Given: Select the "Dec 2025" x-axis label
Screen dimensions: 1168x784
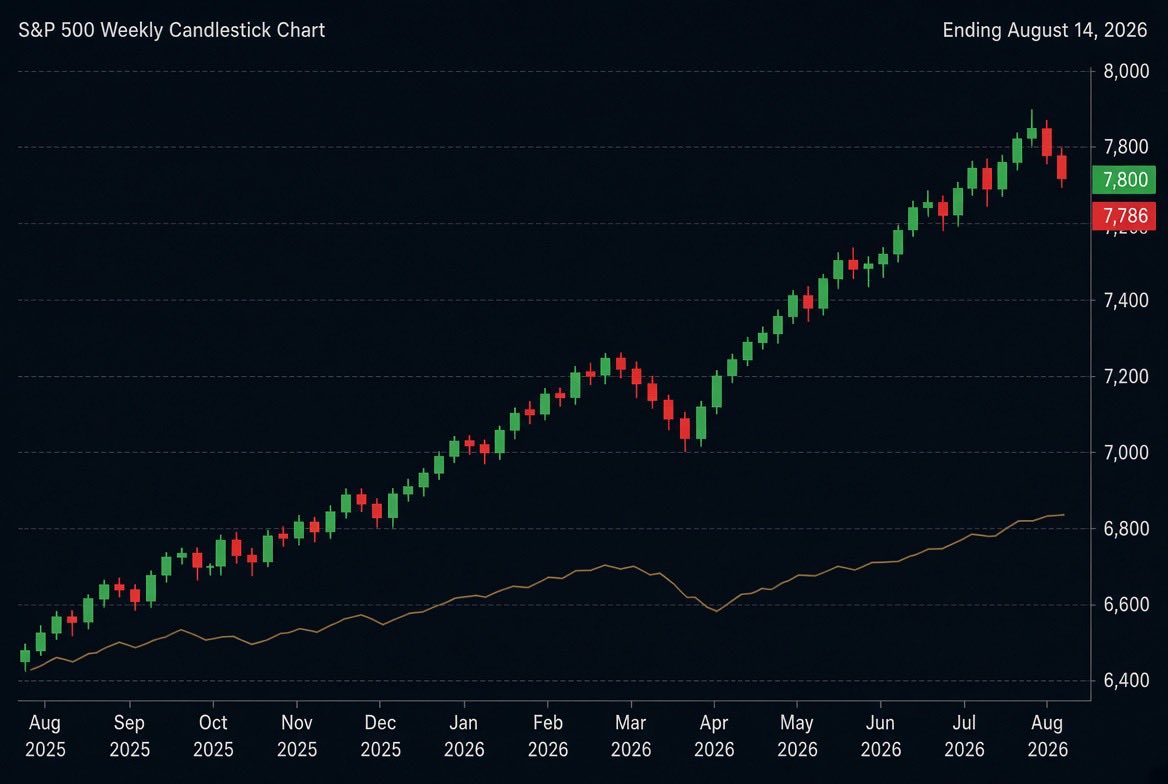Looking at the screenshot, I should click(x=380, y=736).
